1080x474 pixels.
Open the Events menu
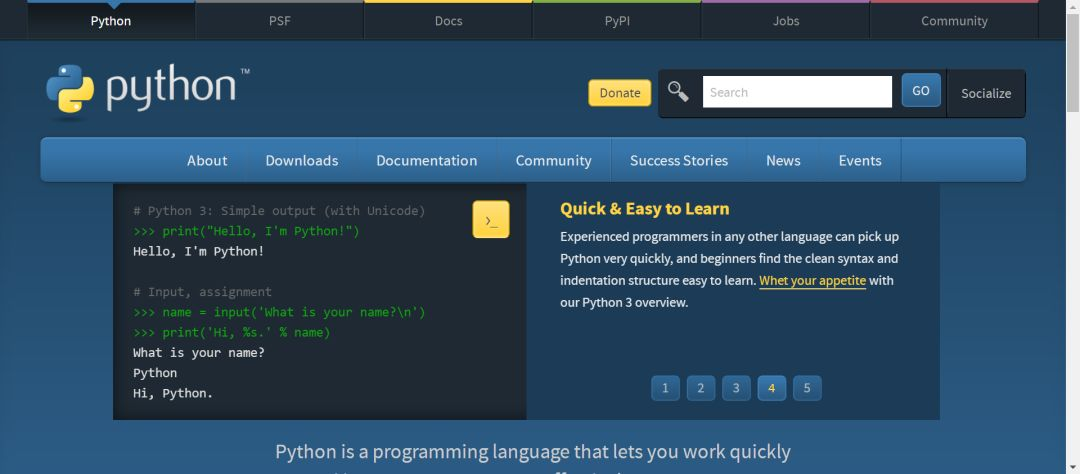point(860,161)
